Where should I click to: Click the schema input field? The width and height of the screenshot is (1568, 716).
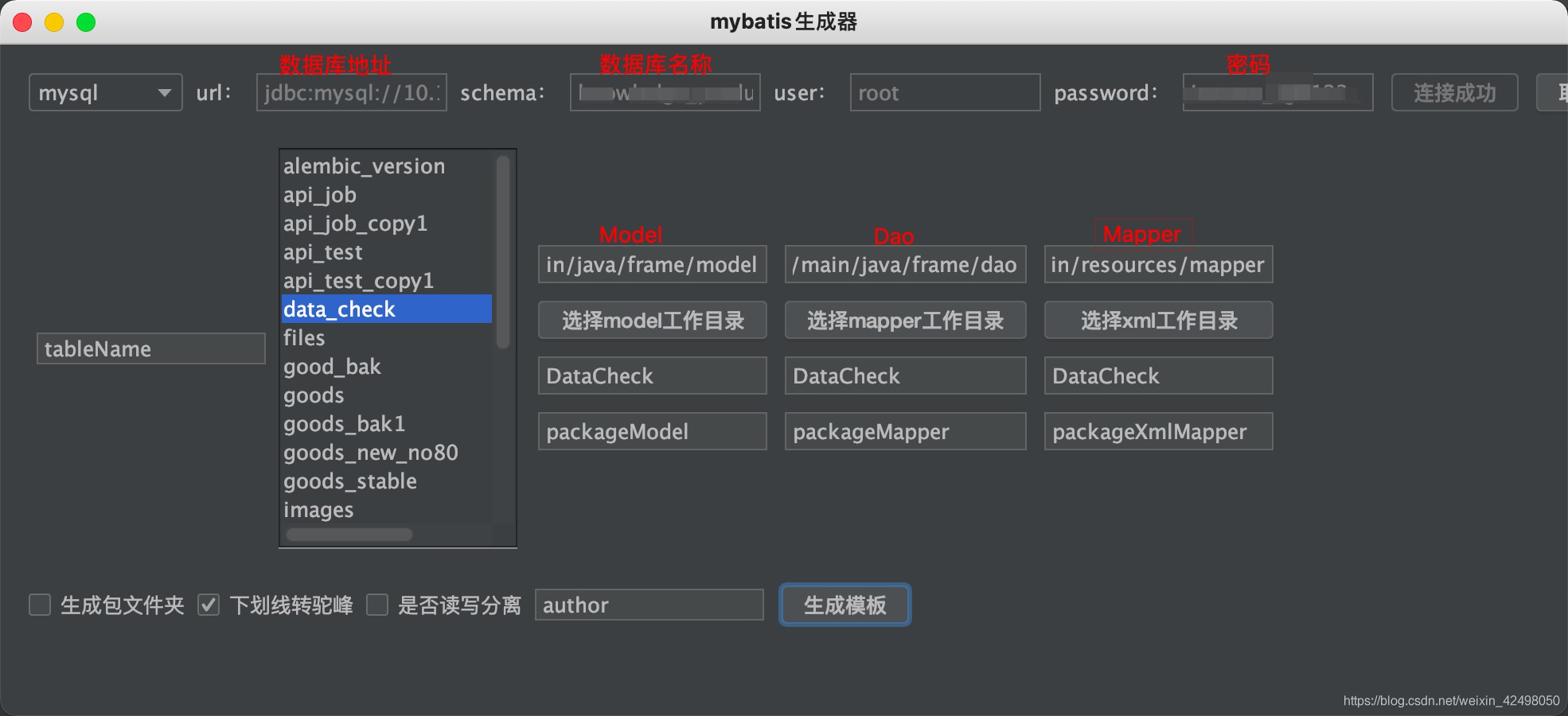[665, 92]
